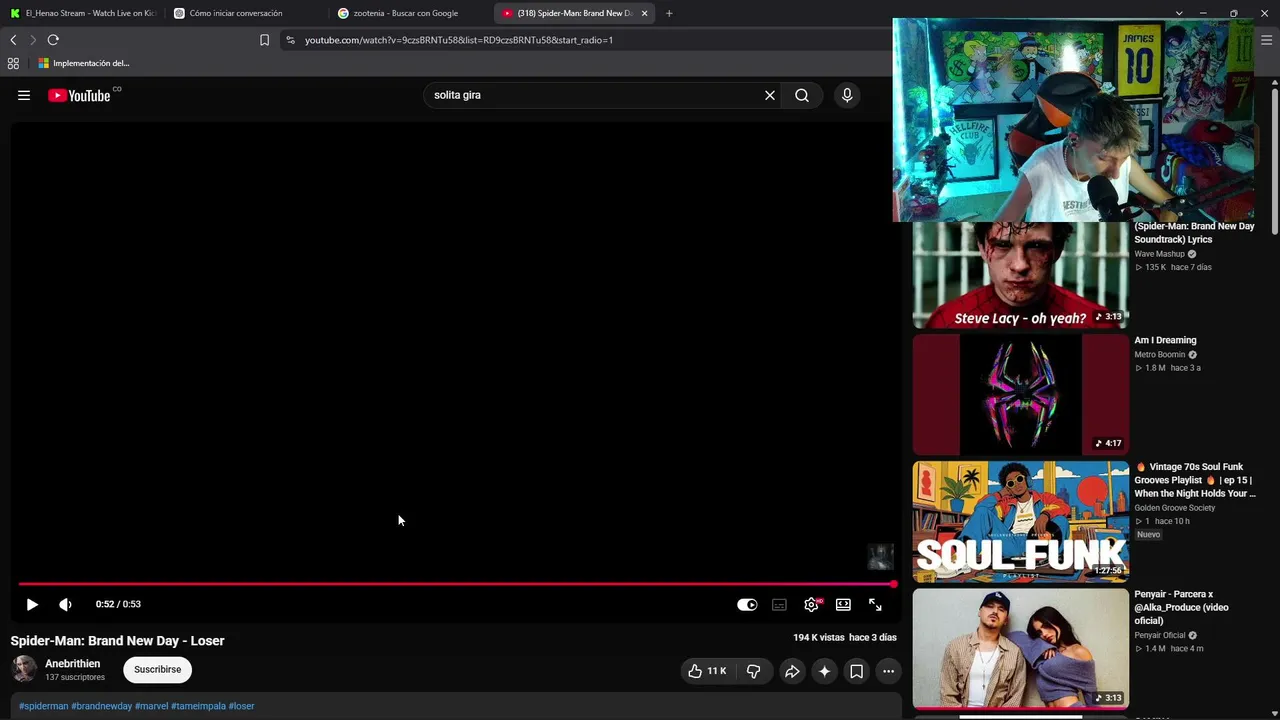1280x720 pixels.
Task: Enter full screen mode
Action: pyautogui.click(x=875, y=604)
